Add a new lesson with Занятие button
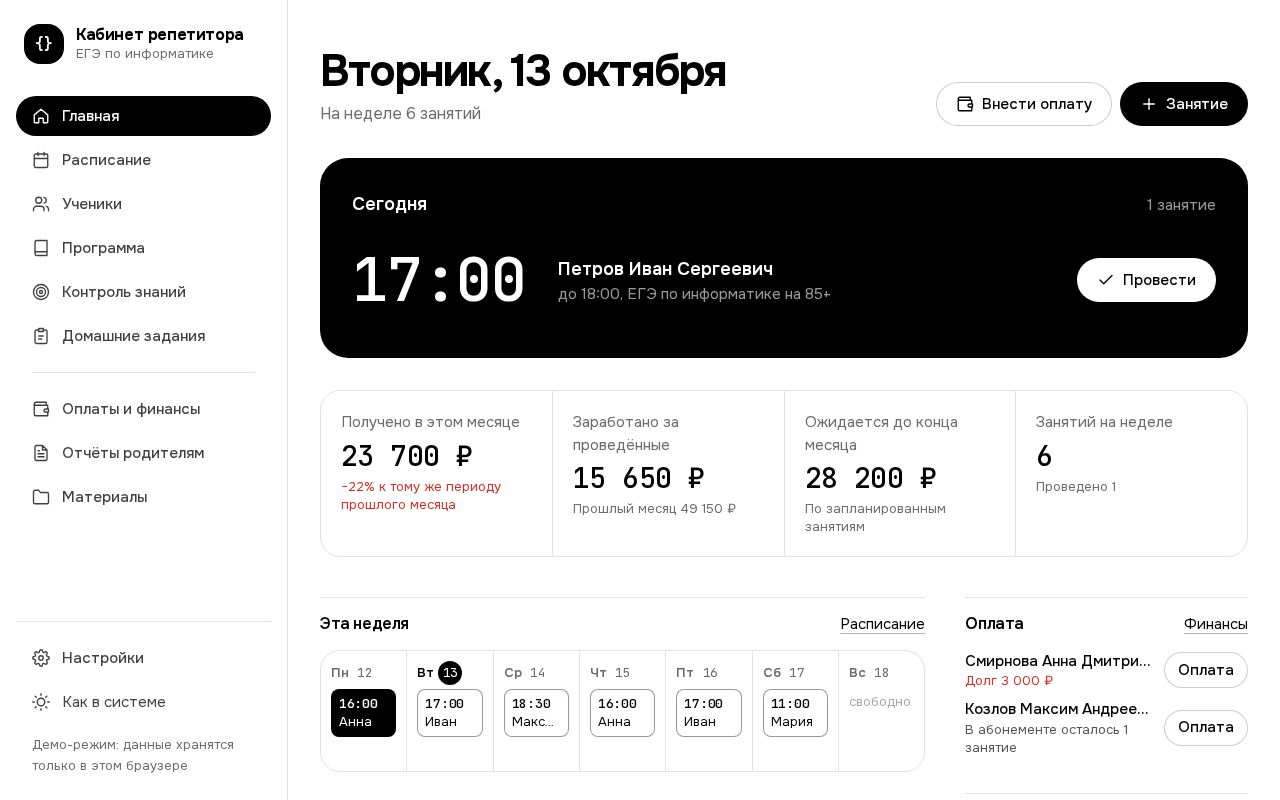This screenshot has height=800, width=1280. (1184, 104)
